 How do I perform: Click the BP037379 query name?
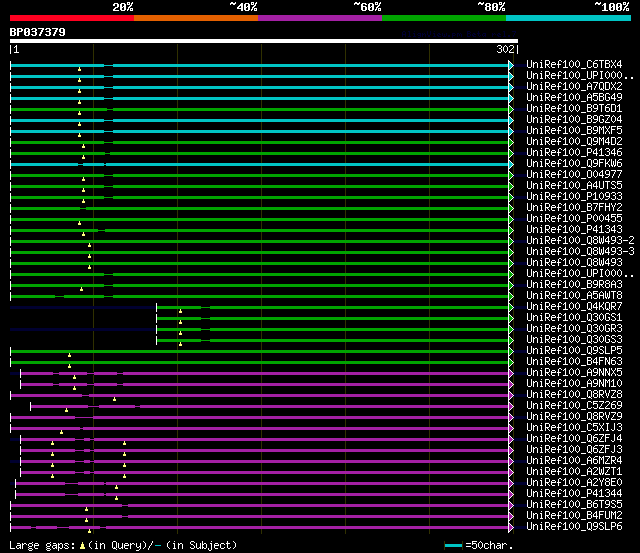click(x=38, y=32)
